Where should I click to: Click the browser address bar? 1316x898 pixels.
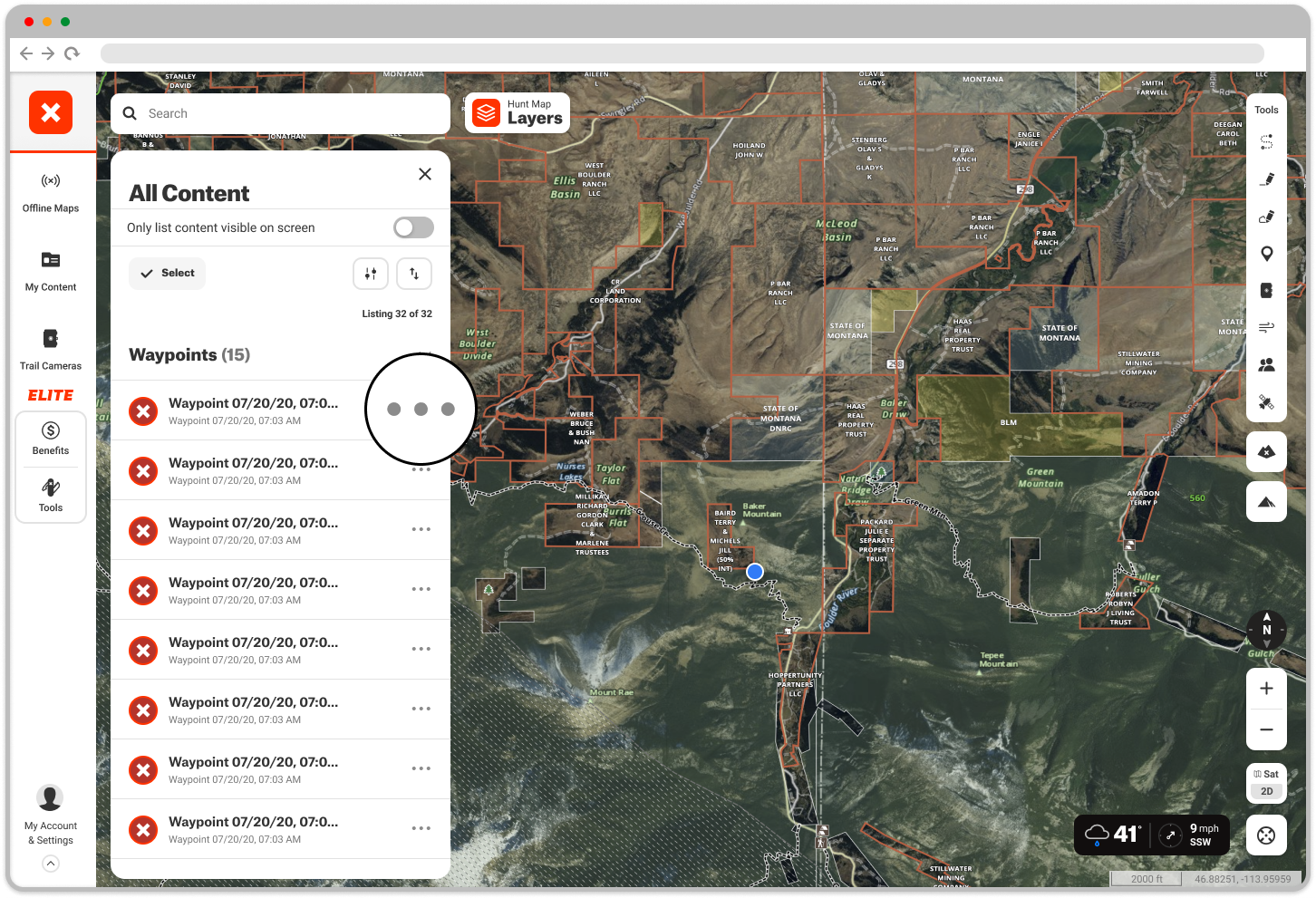coord(682,53)
